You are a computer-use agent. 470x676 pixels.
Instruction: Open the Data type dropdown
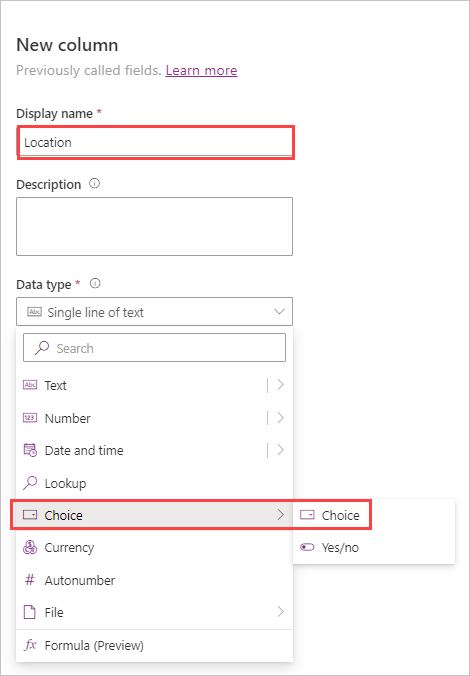[154, 311]
